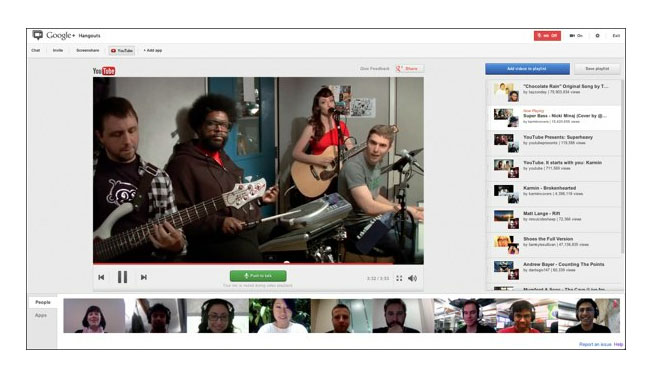Click the playlist vertical scrollbar
Viewport: 650px width, 385px height.
click(x=622, y=166)
